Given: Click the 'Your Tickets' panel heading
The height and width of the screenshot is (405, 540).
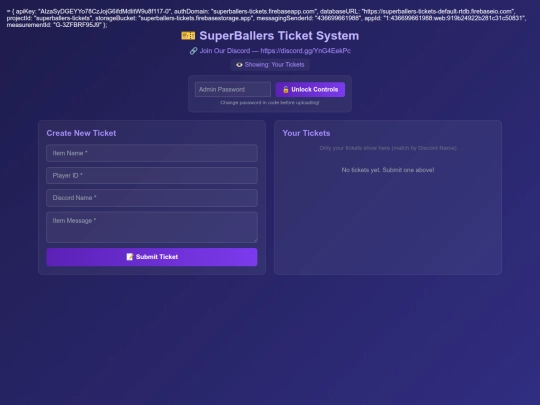Looking at the screenshot, I should (x=306, y=133).
